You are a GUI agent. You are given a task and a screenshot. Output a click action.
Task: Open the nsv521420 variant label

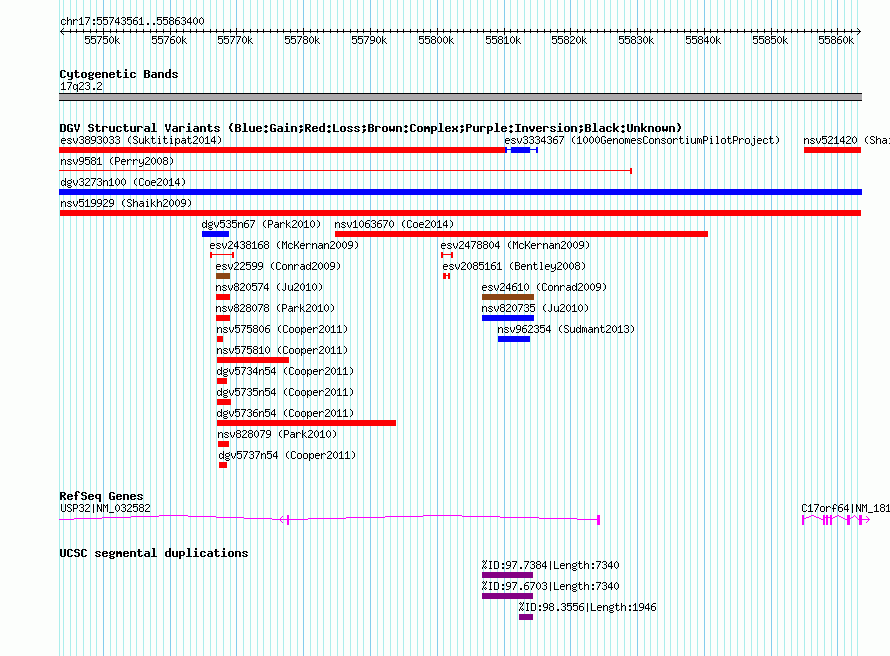point(846,140)
